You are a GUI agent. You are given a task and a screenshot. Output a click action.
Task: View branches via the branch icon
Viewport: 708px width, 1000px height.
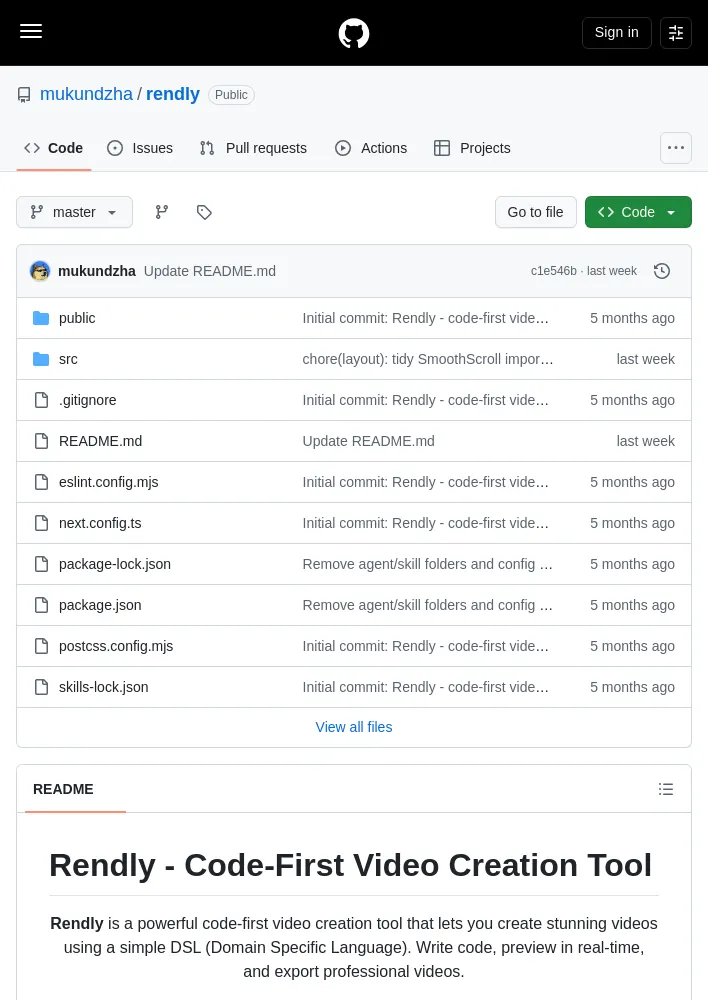(162, 212)
